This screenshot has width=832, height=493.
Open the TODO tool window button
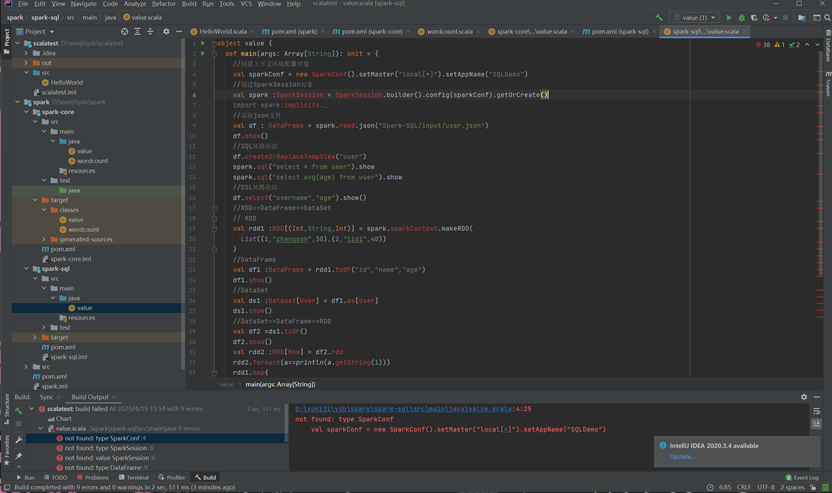click(55, 478)
